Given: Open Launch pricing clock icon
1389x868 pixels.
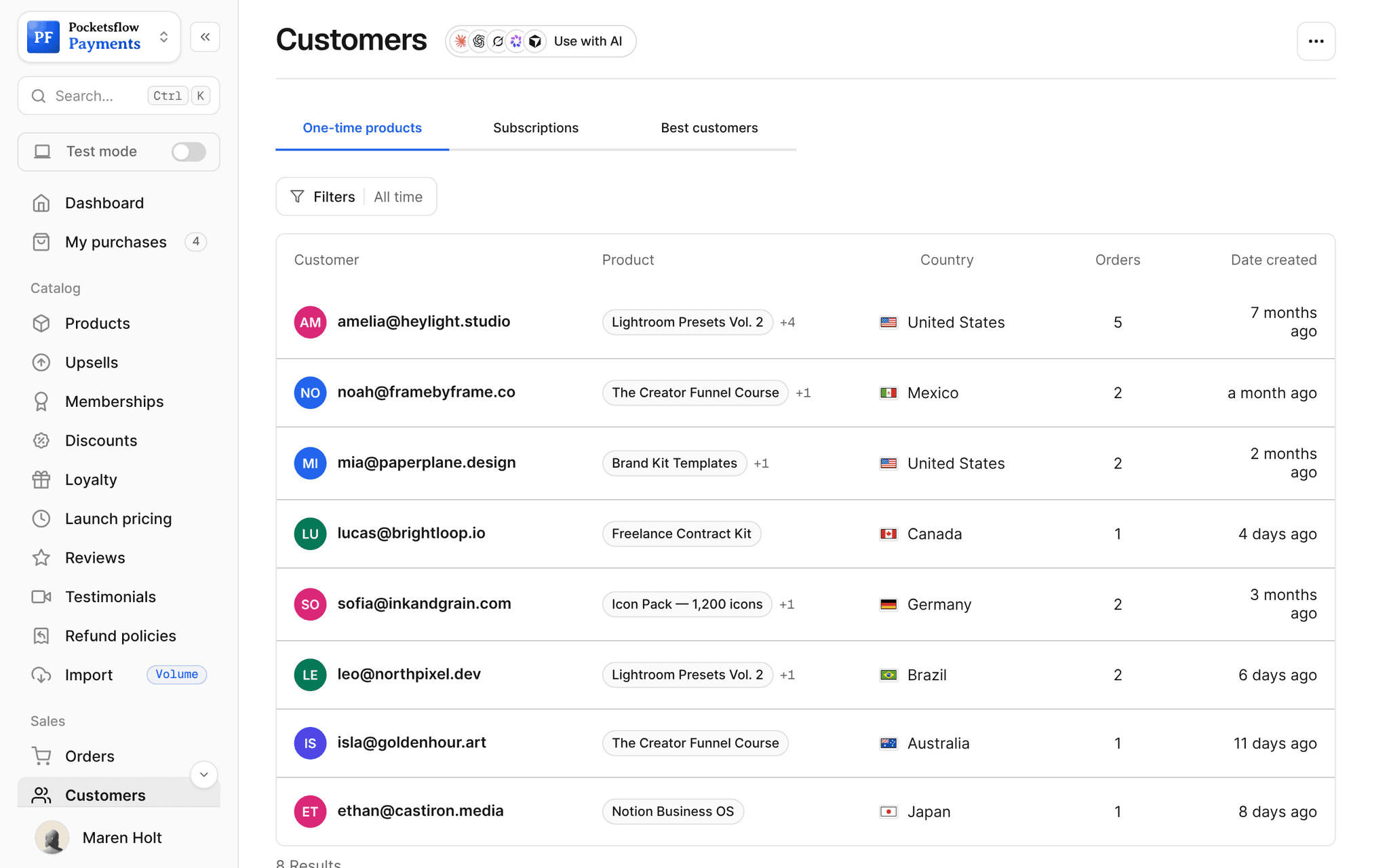Looking at the screenshot, I should click(x=41, y=519).
